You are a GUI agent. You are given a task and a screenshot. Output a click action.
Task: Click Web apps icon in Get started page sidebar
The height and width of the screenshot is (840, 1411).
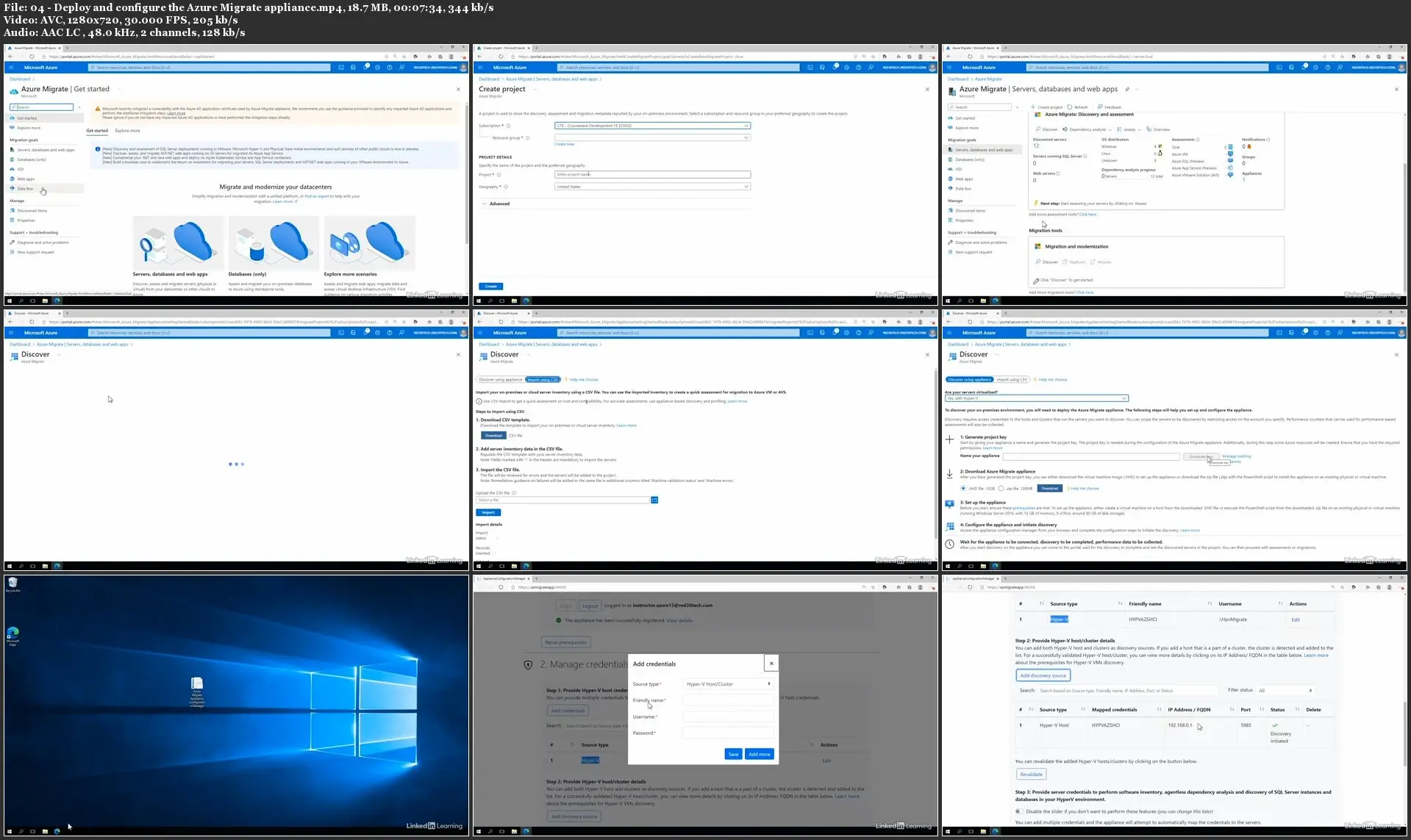click(12, 179)
